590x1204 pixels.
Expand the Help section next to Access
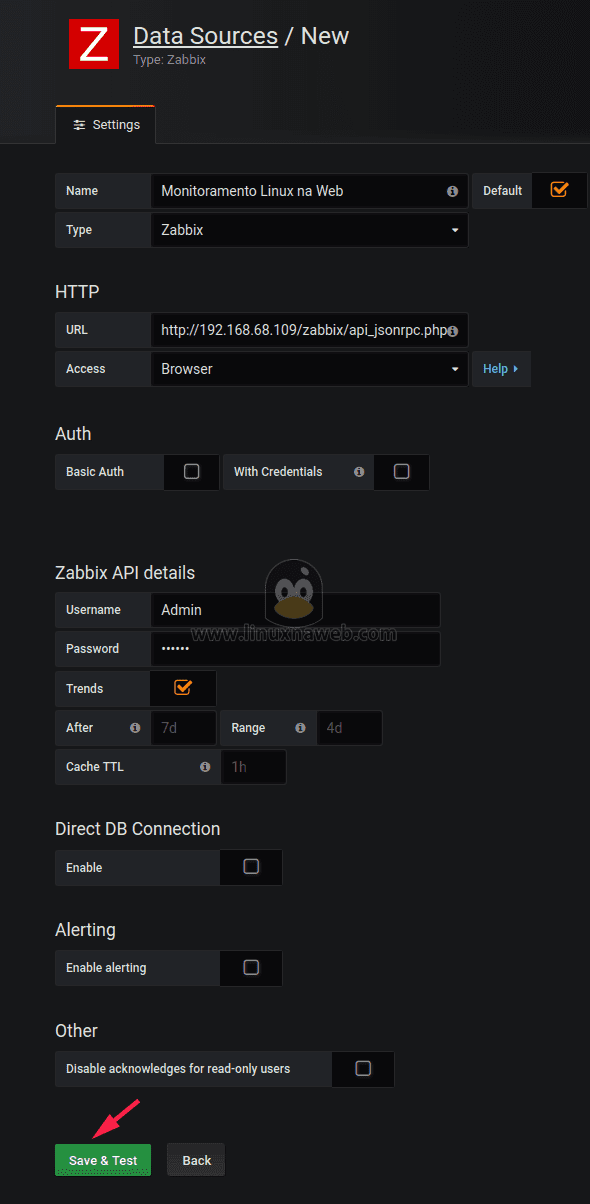pyautogui.click(x=501, y=369)
